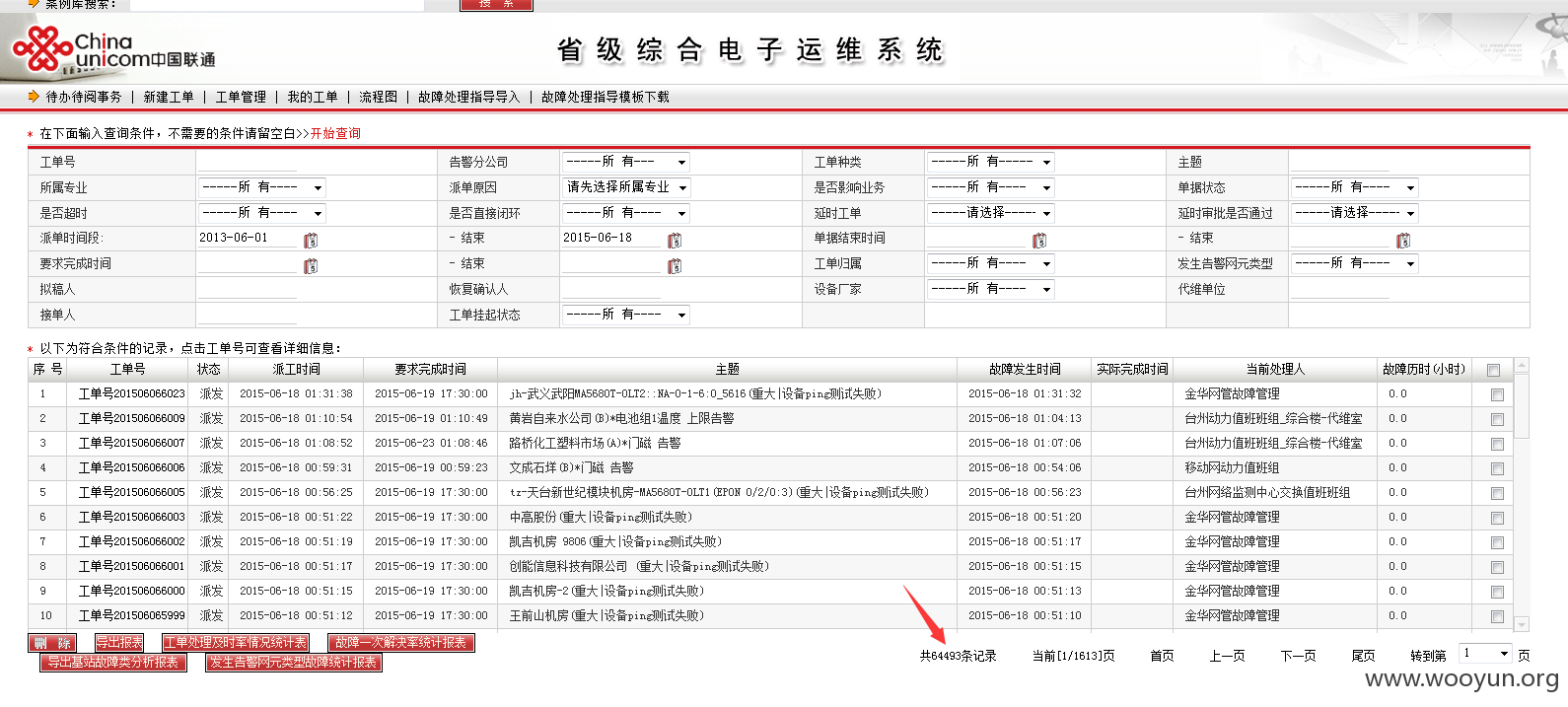Screen dimensions: 1568x707
Task: Click the results table scroll-down arrow
Action: (1522, 623)
